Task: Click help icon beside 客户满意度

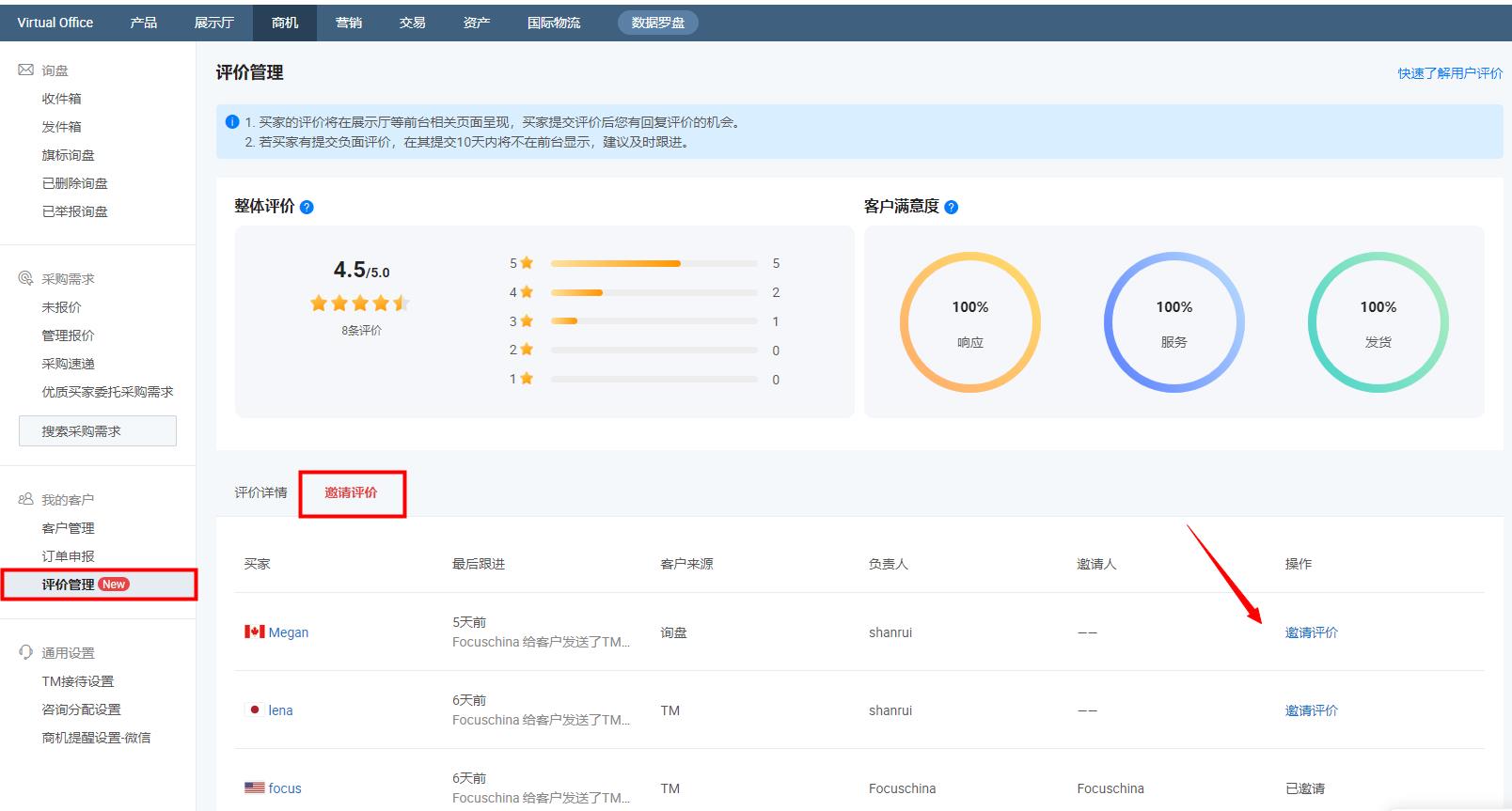Action: click(951, 207)
